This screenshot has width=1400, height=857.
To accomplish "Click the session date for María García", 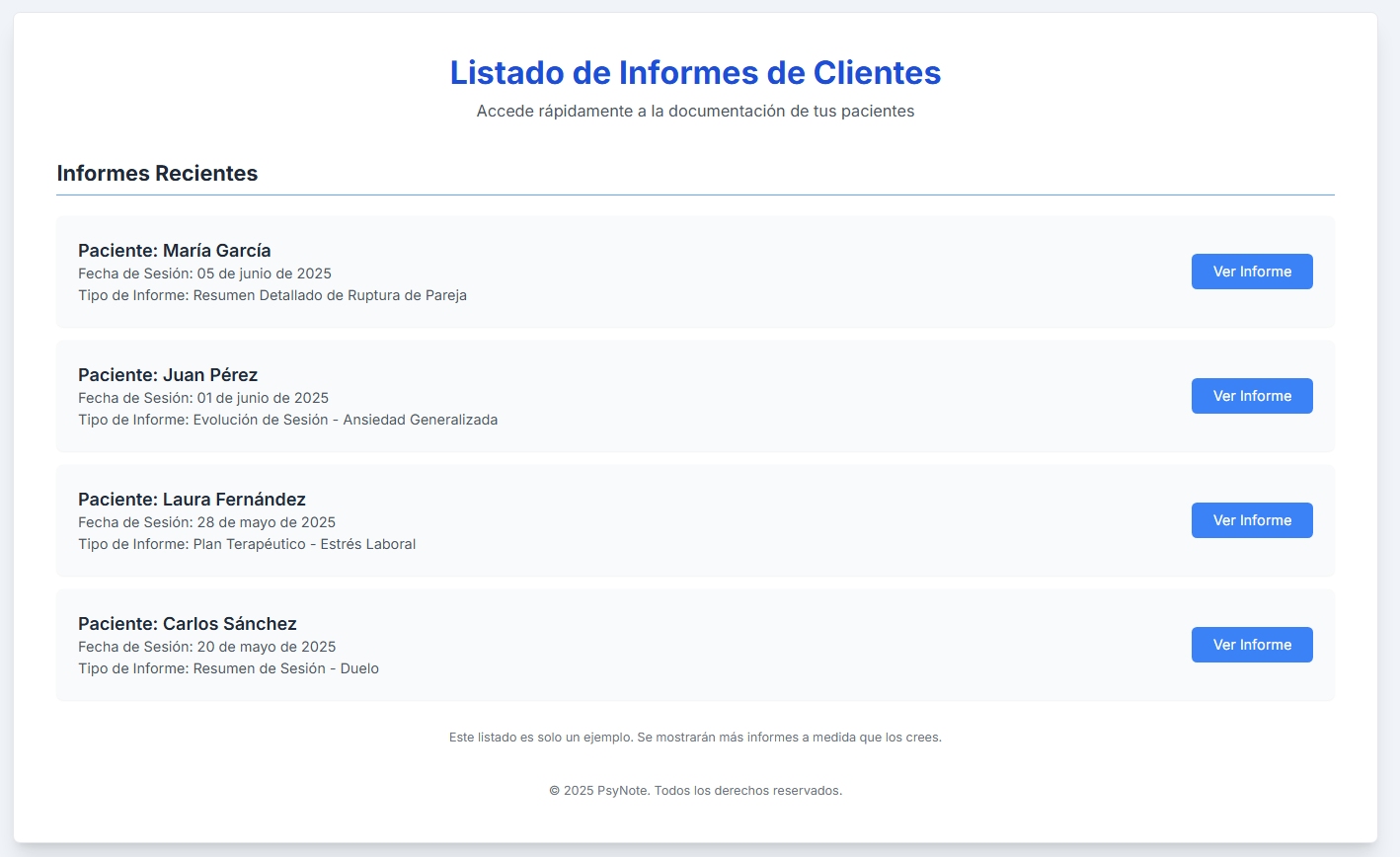I will click(204, 273).
